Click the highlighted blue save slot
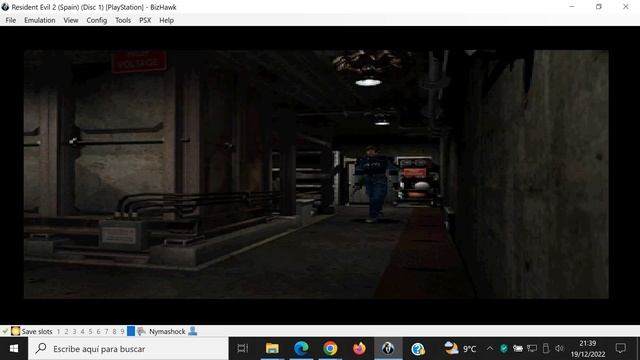640x360 pixels. [x=131, y=331]
